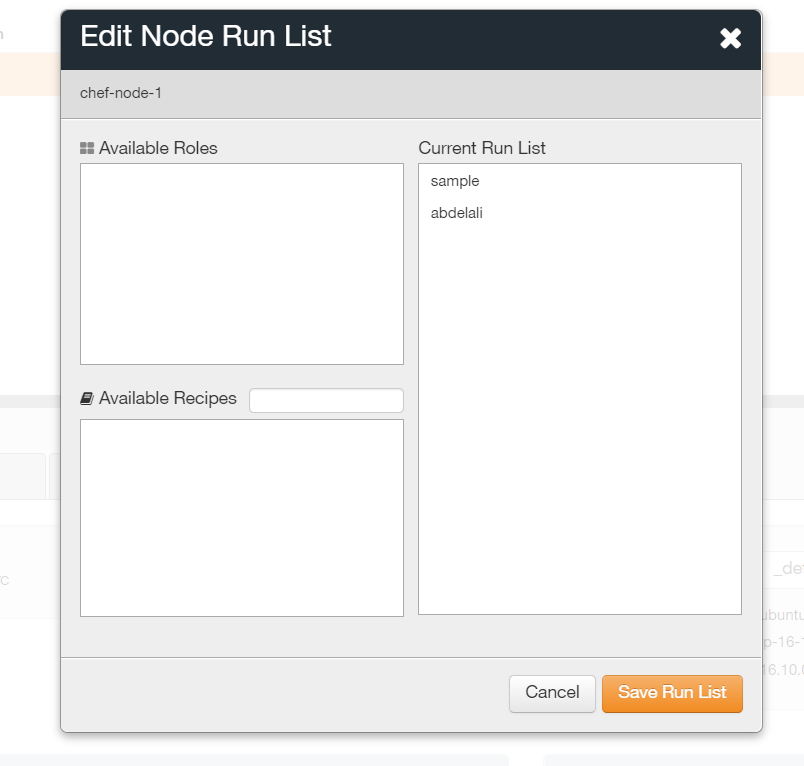Click the empty space below abdelali entry
Screen dimensions: 804x766
[x=579, y=400]
